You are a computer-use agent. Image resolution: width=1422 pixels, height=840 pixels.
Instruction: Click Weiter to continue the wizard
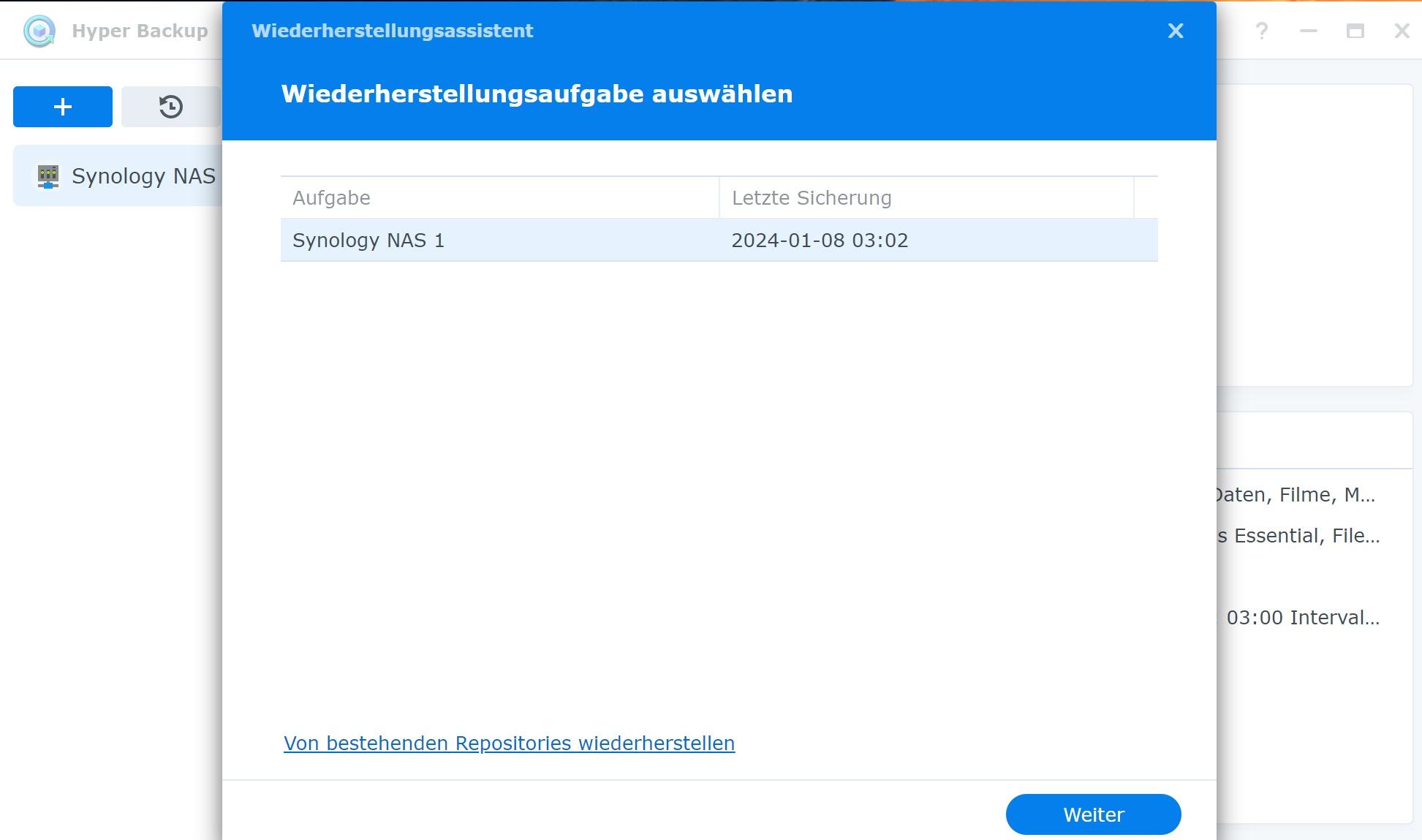pyautogui.click(x=1094, y=814)
